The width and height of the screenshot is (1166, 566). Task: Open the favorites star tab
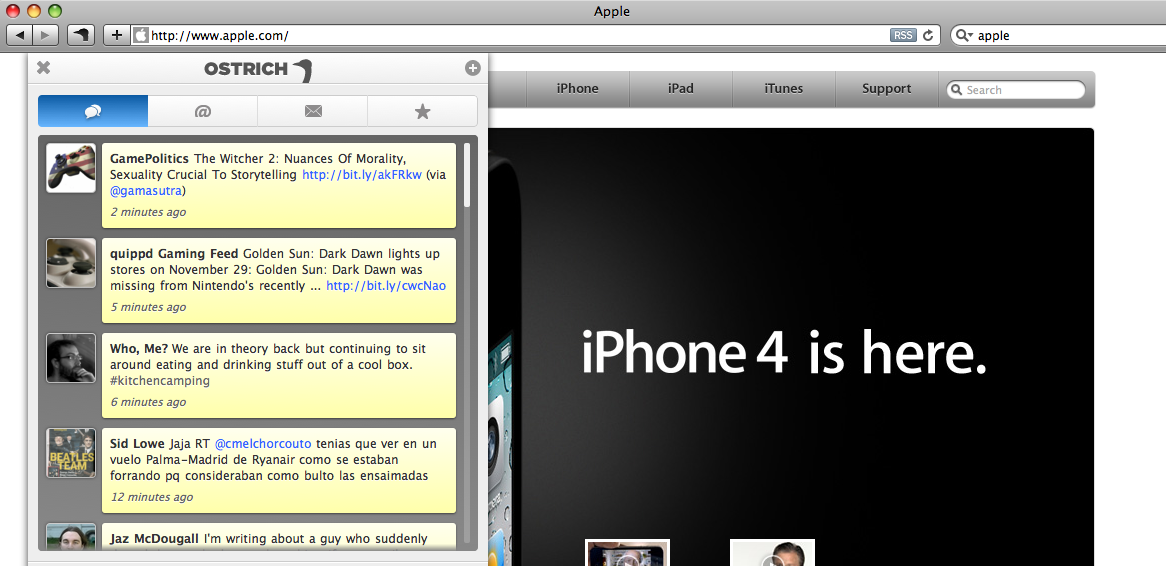(422, 112)
